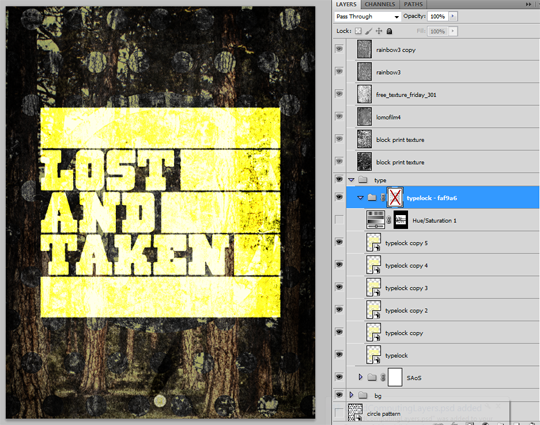Image resolution: width=540 pixels, height=425 pixels.
Task: Click link icon on Hue/Saturation 1 layer
Action: (389, 220)
